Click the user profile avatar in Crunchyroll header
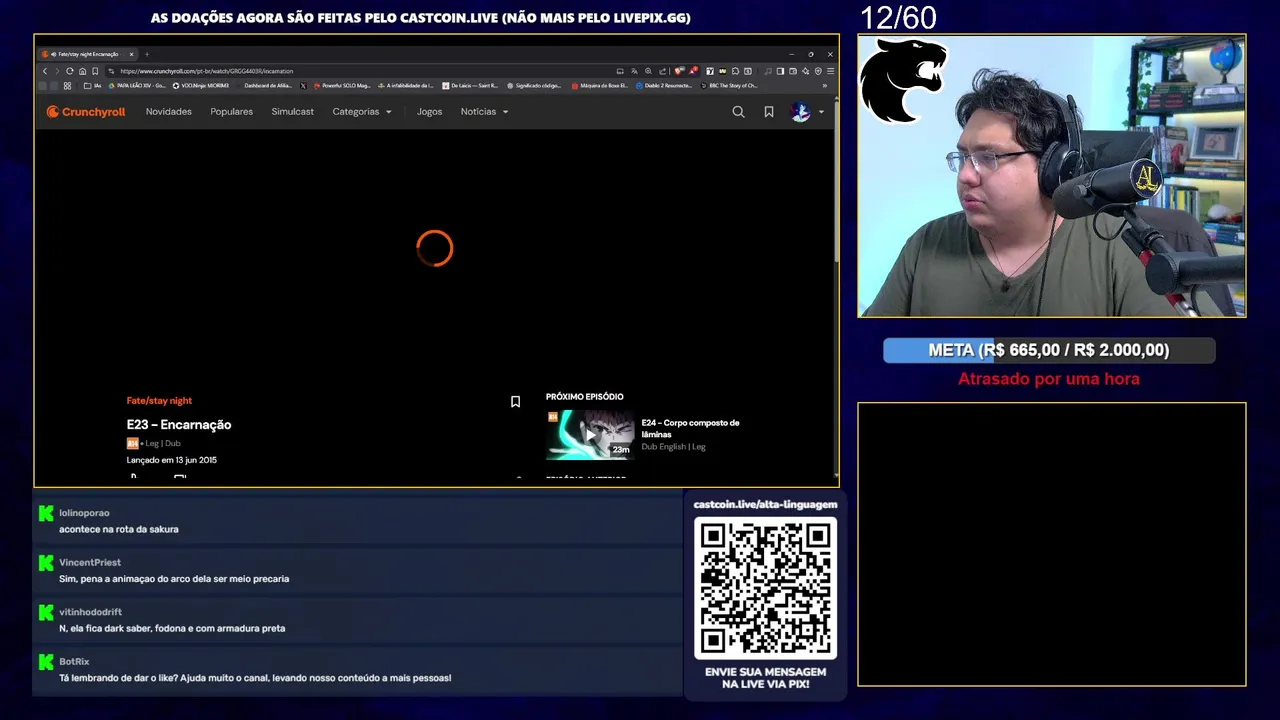This screenshot has height=720, width=1280. click(x=800, y=112)
